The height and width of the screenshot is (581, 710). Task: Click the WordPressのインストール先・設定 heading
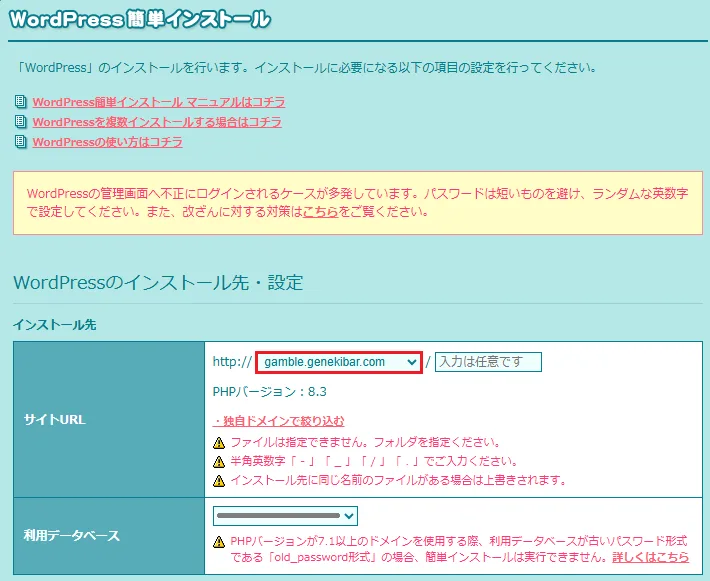click(158, 283)
